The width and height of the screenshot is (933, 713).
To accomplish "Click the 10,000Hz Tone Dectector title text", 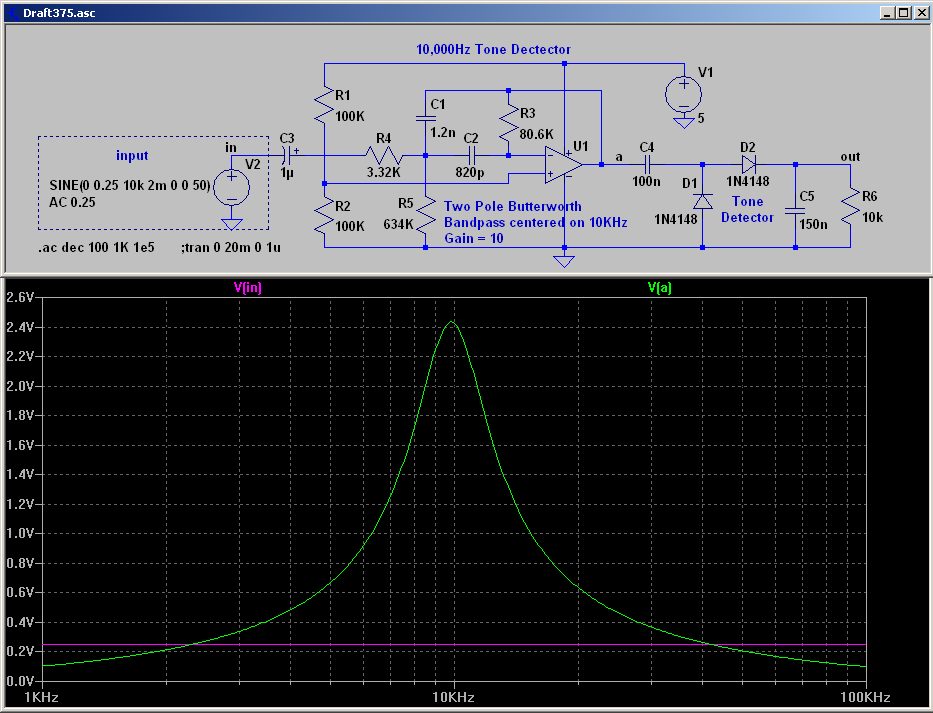I will coord(493,49).
